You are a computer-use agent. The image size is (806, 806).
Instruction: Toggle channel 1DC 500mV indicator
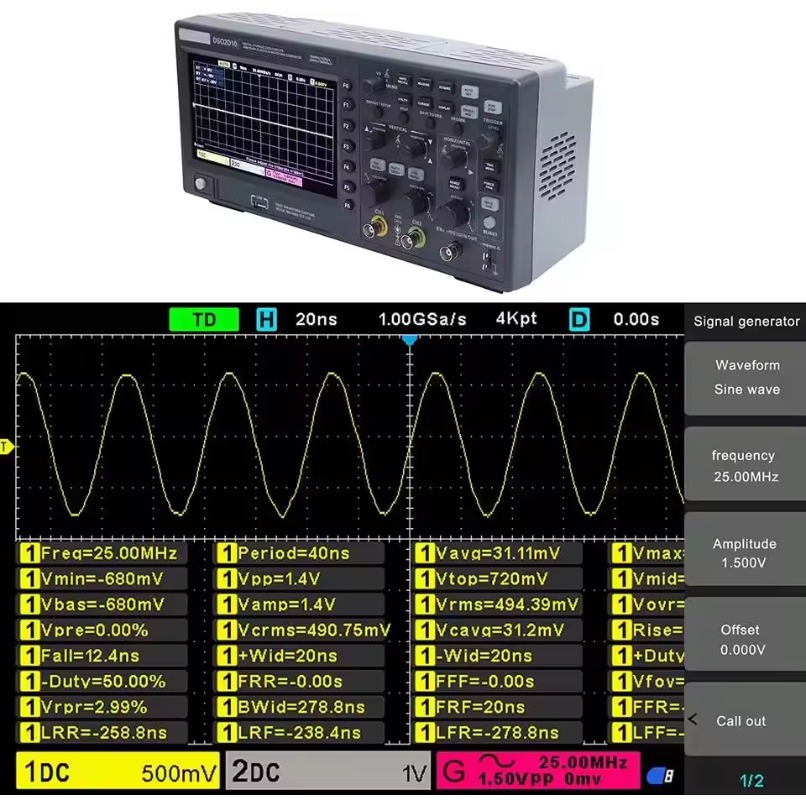tap(119, 773)
